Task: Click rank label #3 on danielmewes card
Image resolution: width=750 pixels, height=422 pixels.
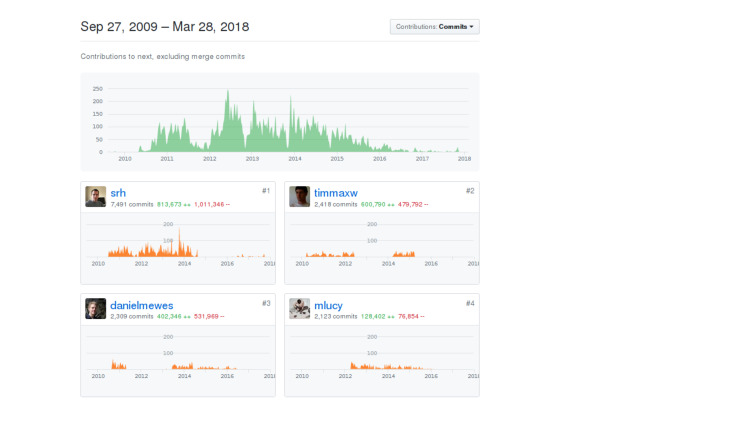Action: [x=266, y=303]
